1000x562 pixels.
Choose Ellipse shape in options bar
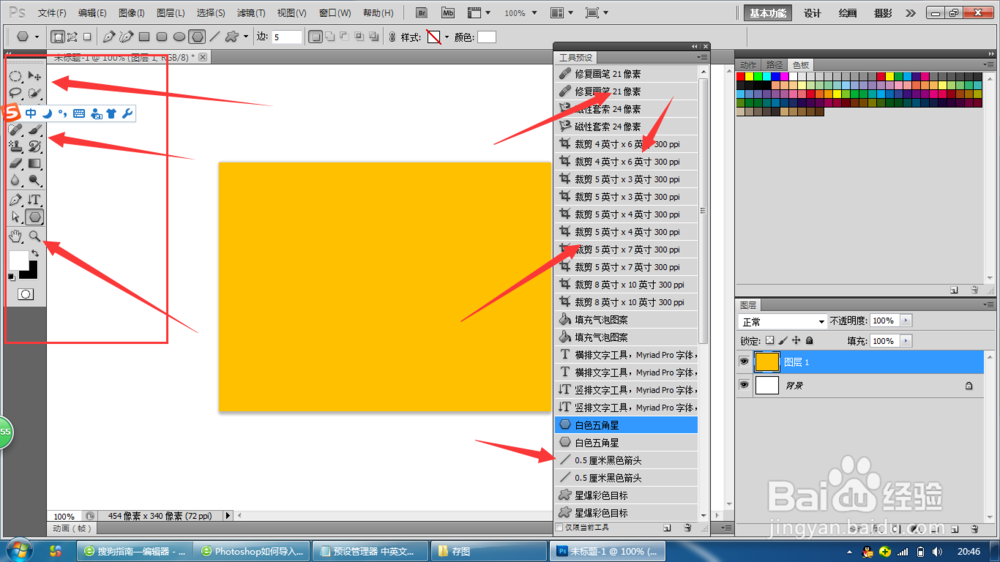tap(179, 37)
